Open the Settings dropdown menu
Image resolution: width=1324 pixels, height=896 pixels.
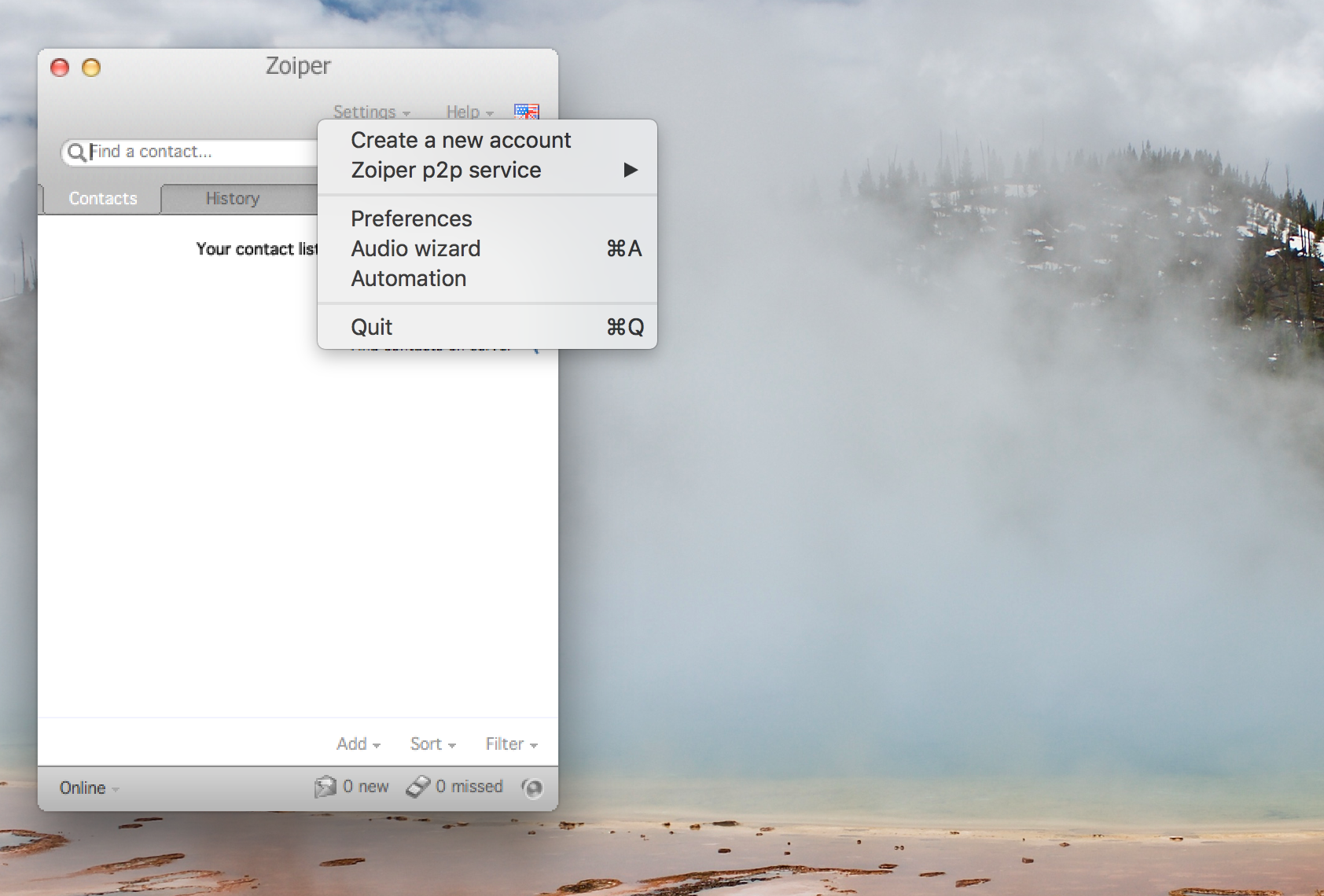pos(371,112)
